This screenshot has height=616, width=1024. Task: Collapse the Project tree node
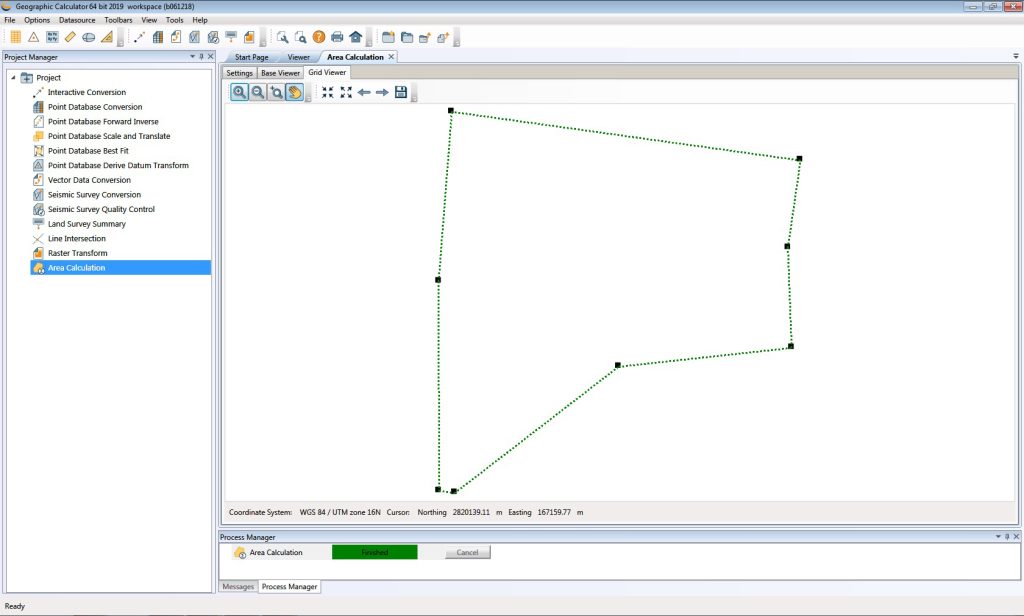click(x=13, y=78)
